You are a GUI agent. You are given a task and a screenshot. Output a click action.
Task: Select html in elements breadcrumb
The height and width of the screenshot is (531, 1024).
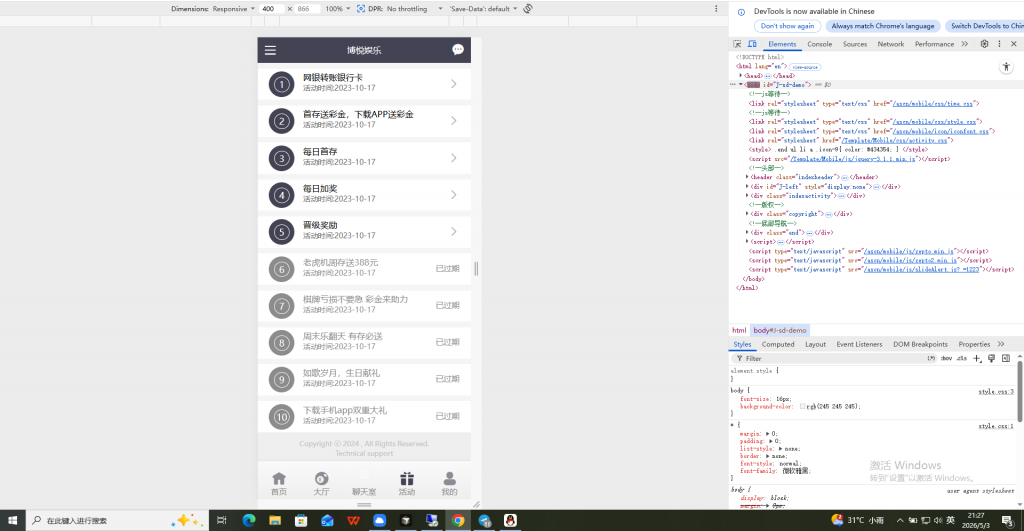(739, 330)
